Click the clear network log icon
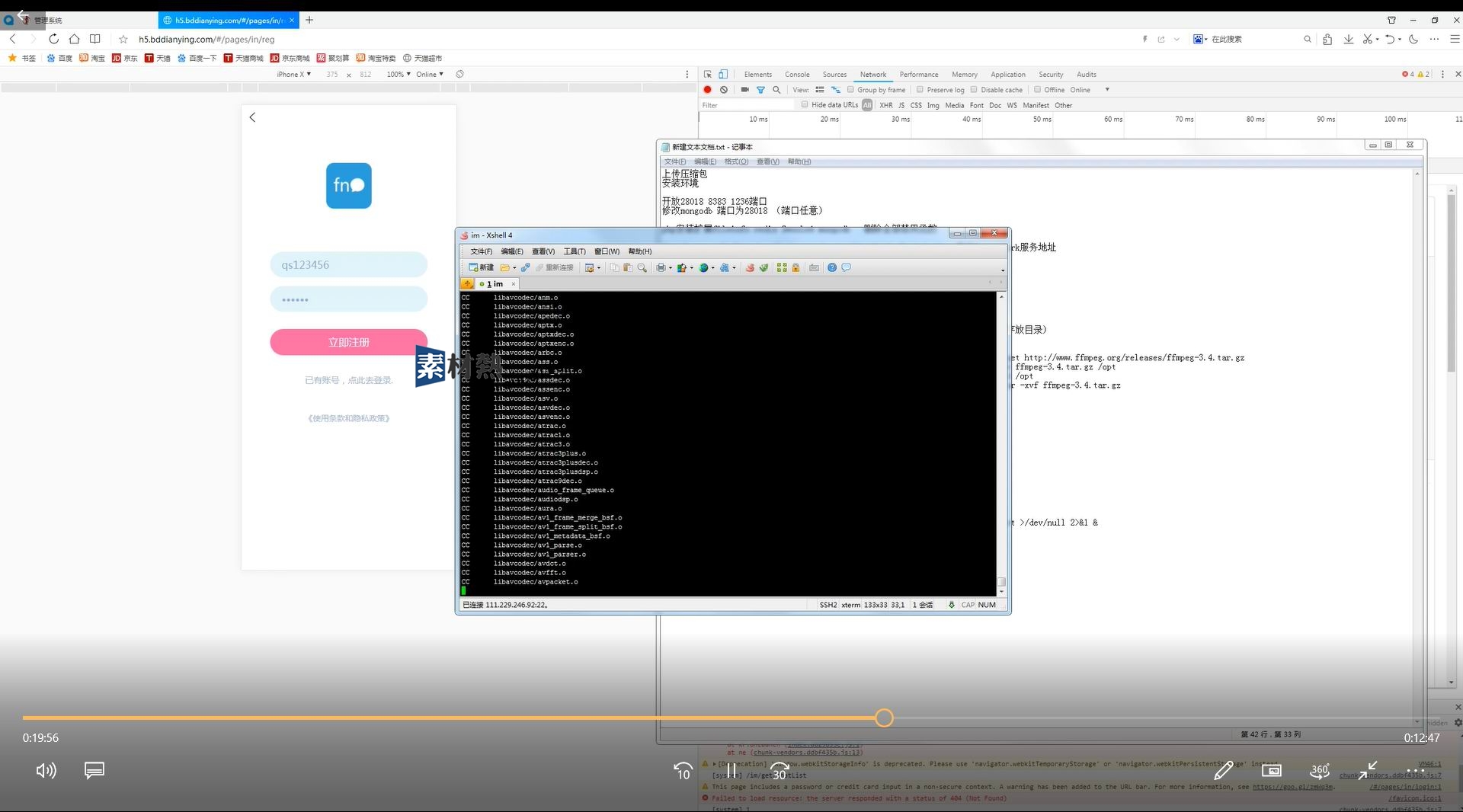Screen dimensions: 1463x812 click(724, 90)
